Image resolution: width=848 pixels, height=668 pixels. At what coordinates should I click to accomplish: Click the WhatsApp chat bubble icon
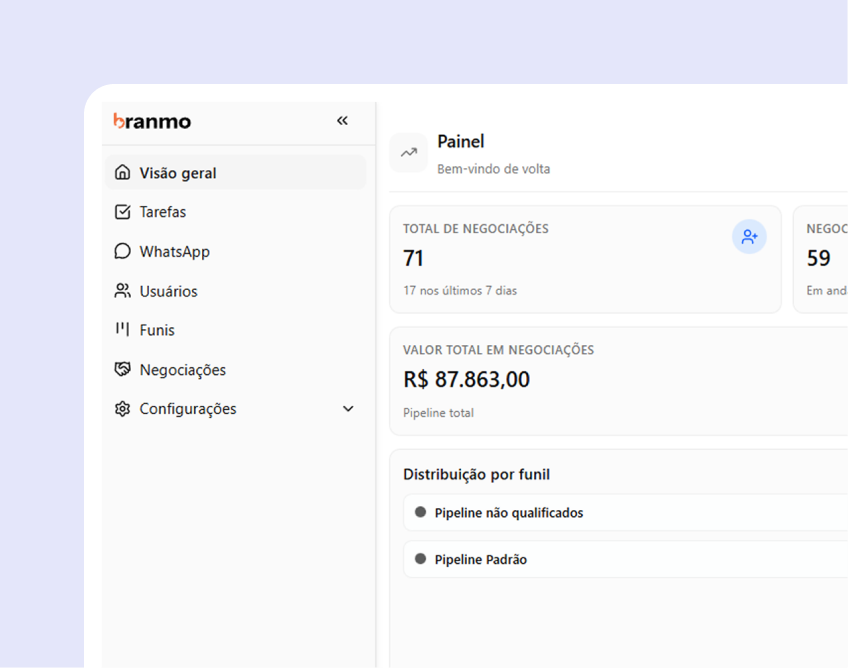pyautogui.click(x=123, y=251)
